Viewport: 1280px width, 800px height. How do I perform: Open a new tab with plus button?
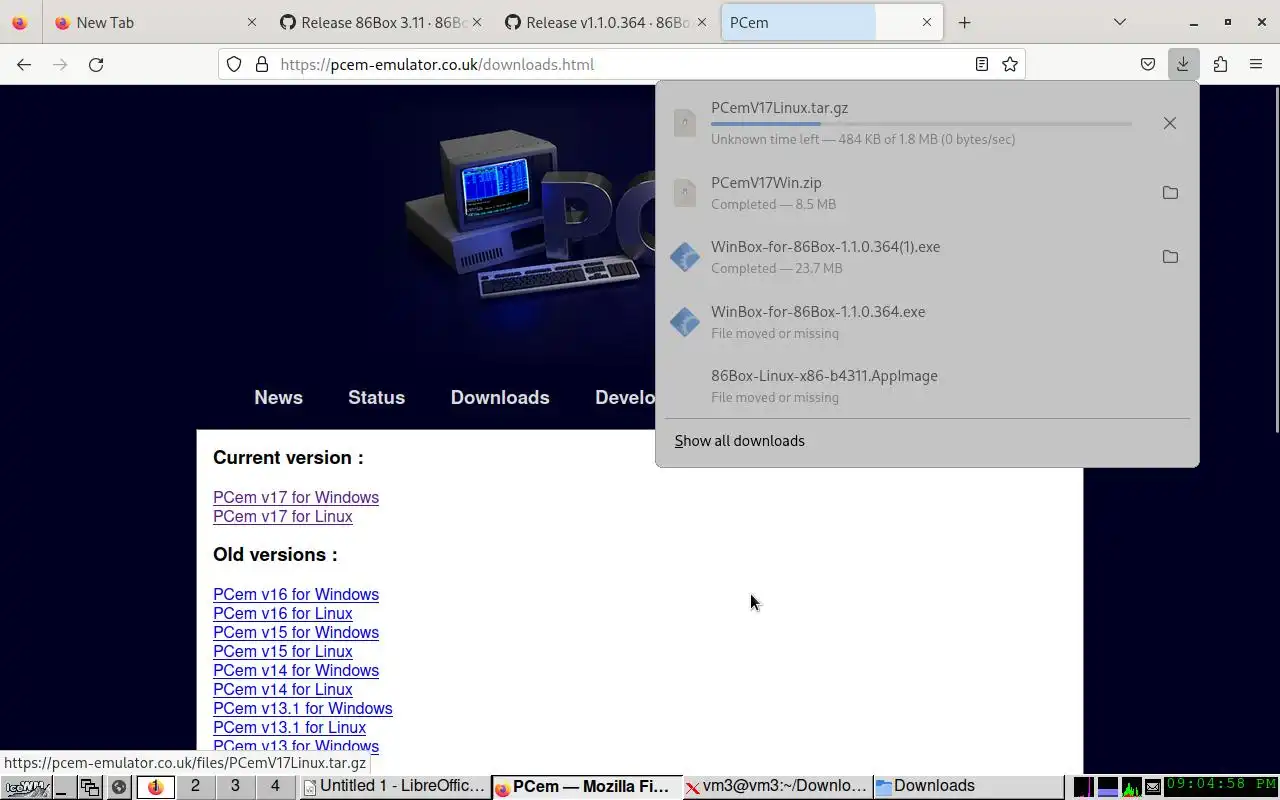[x=964, y=22]
